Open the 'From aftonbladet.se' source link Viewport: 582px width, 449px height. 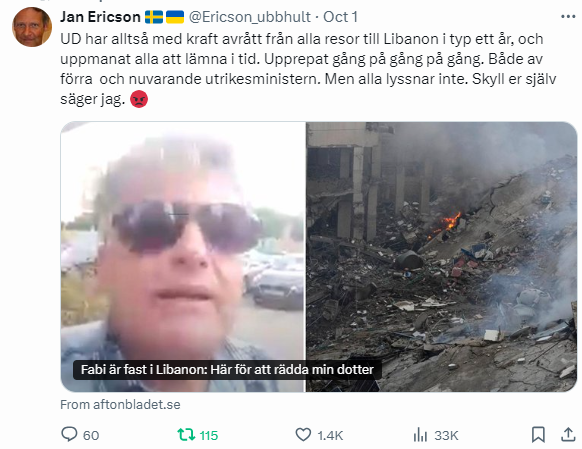click(x=120, y=404)
